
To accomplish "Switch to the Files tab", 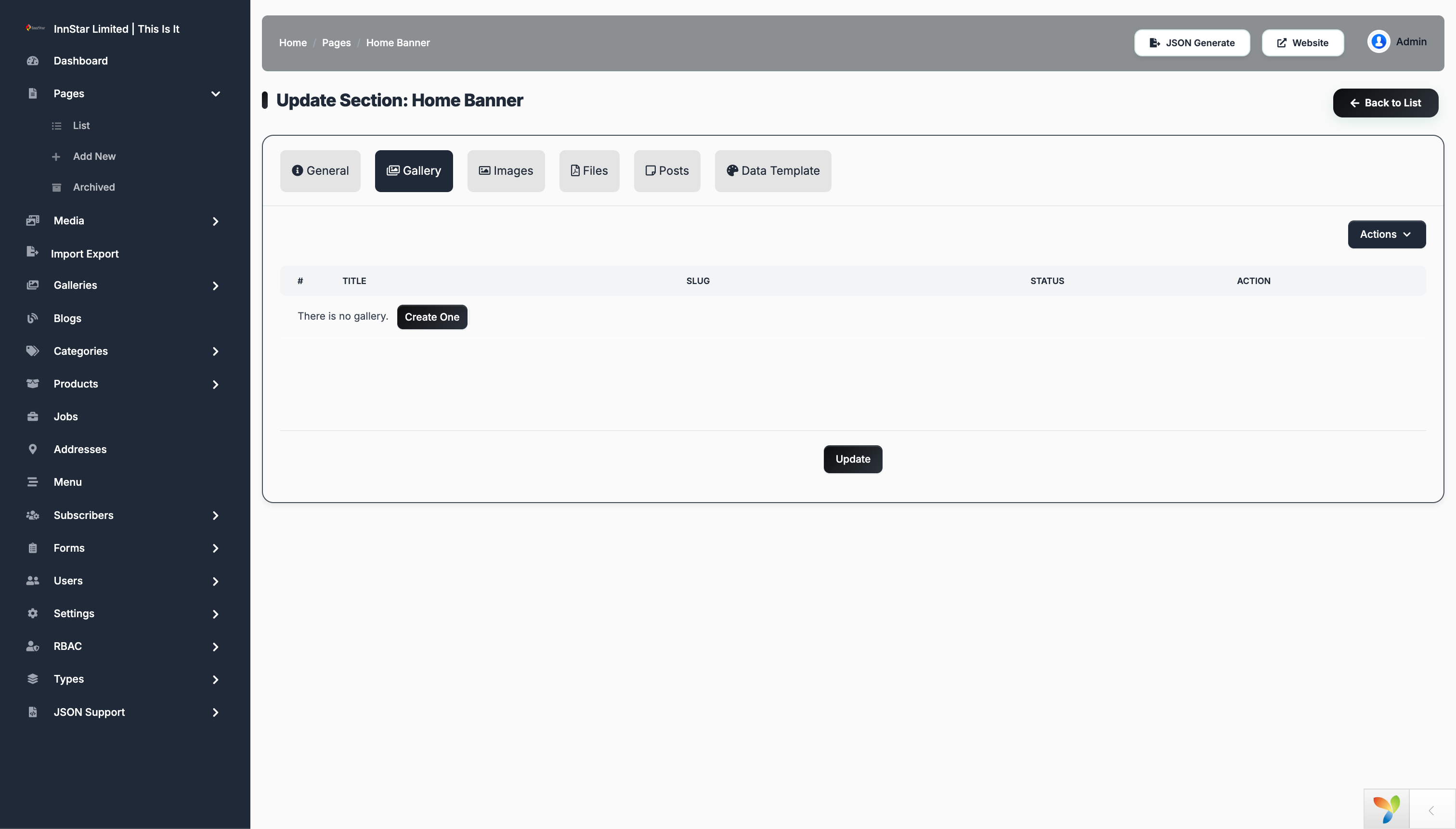I will [x=589, y=171].
